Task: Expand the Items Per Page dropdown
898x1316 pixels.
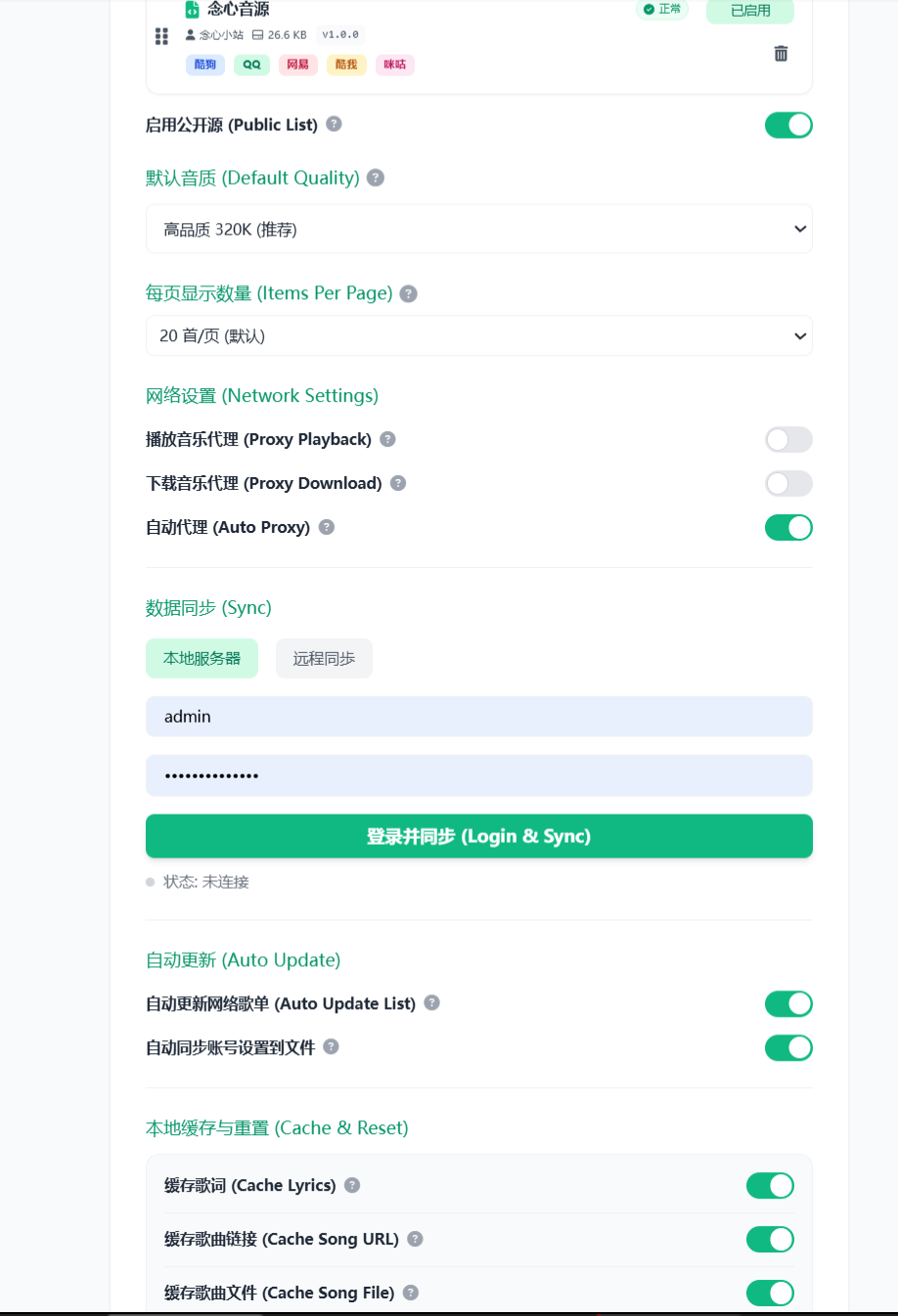Action: (479, 336)
